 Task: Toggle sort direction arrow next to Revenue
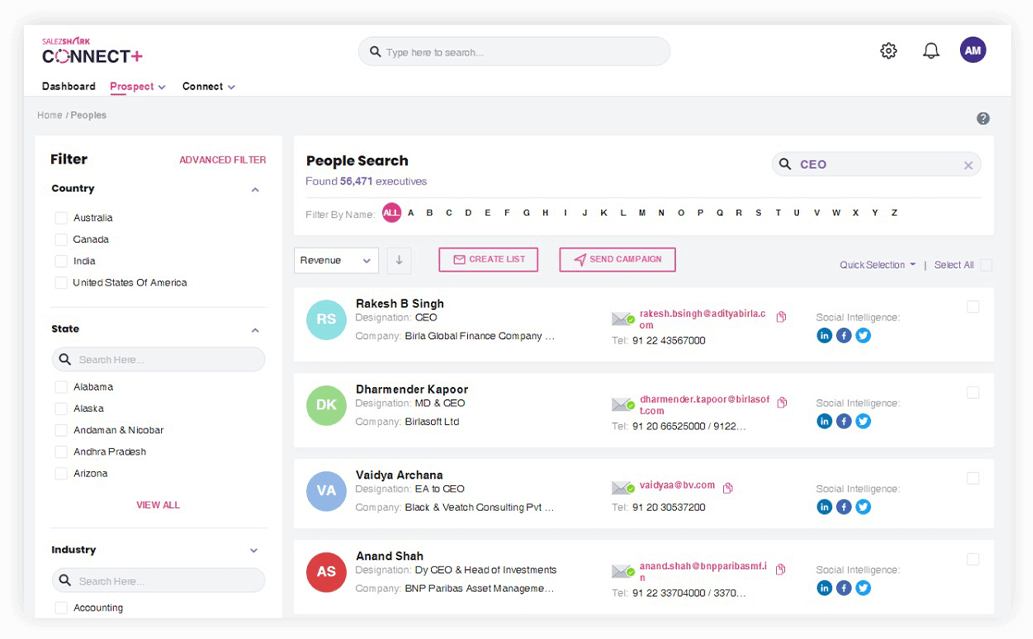pyautogui.click(x=399, y=260)
